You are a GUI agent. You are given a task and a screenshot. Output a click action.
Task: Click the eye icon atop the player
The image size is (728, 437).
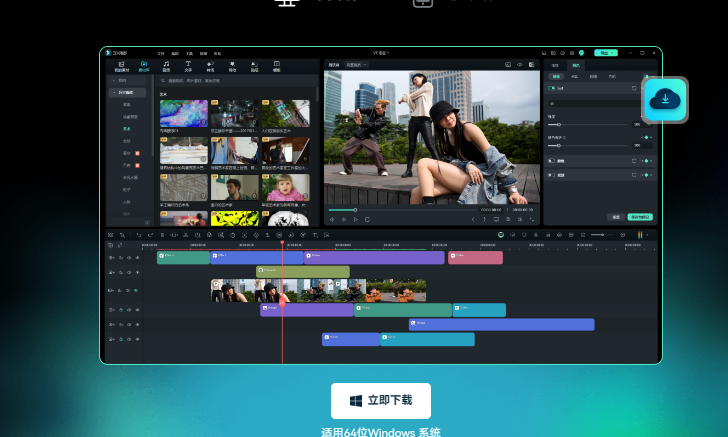tap(520, 65)
